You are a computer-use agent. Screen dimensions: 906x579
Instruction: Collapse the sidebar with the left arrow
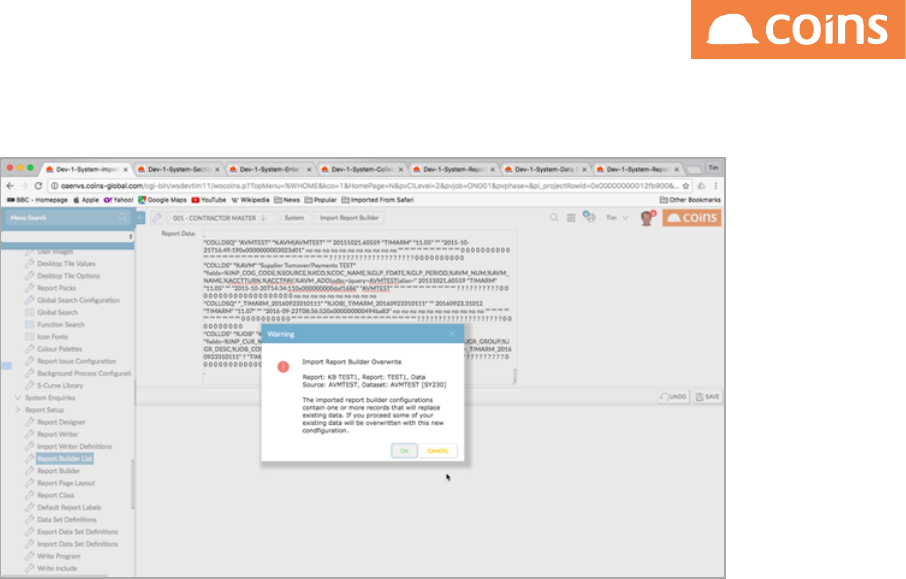(140, 217)
